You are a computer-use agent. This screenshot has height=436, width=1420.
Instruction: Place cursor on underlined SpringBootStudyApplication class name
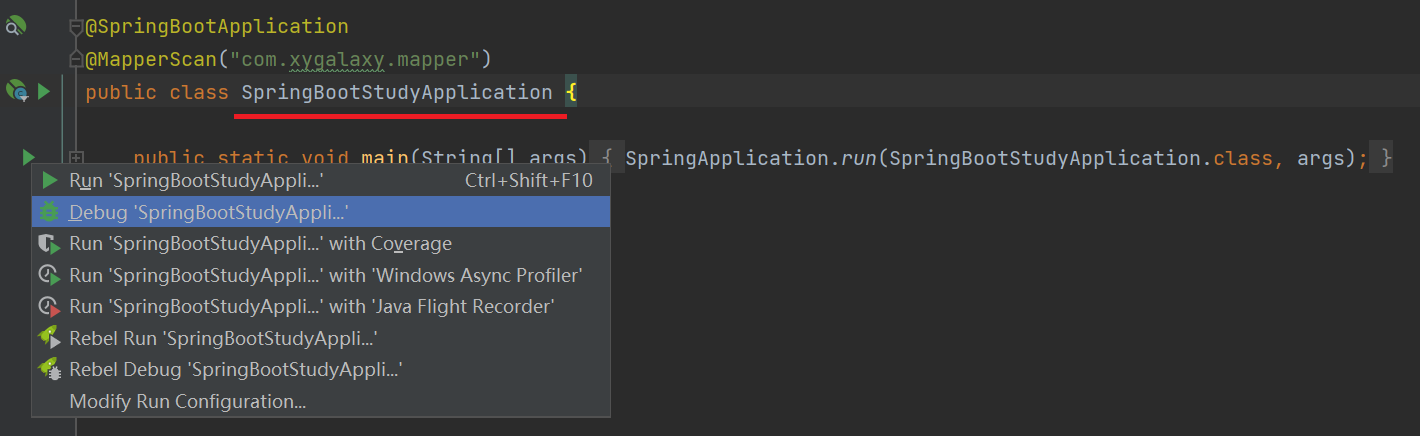tap(396, 93)
